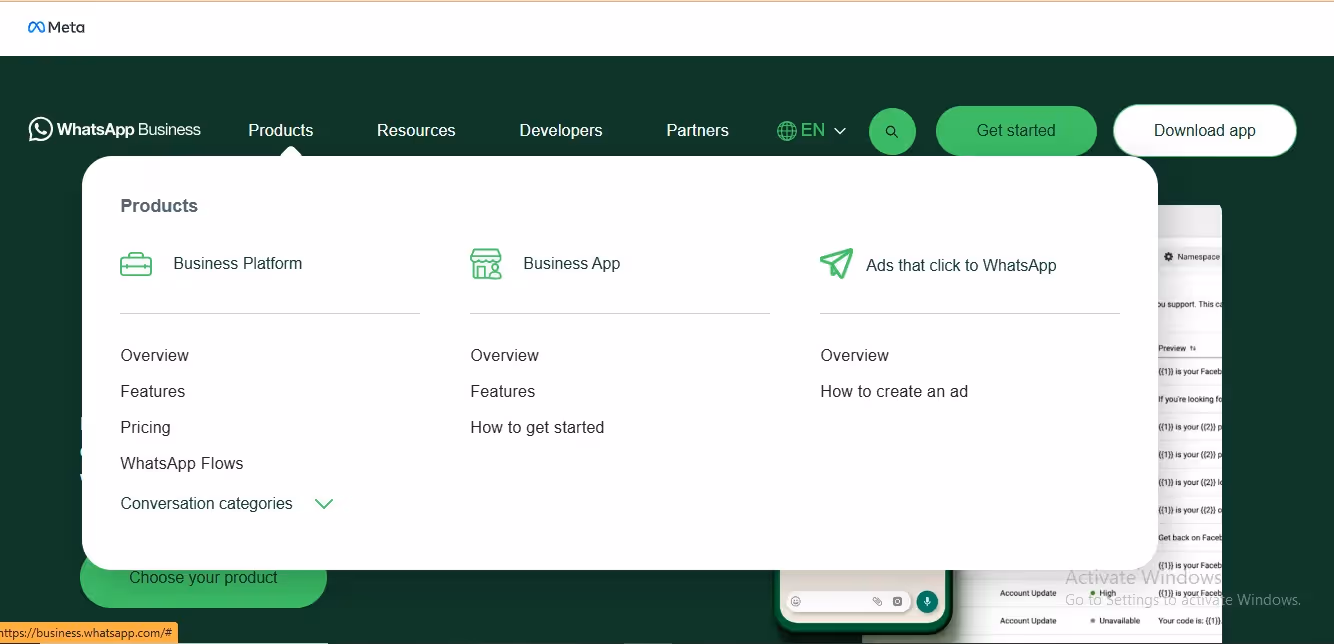Open the Business App heading link

pos(572,263)
